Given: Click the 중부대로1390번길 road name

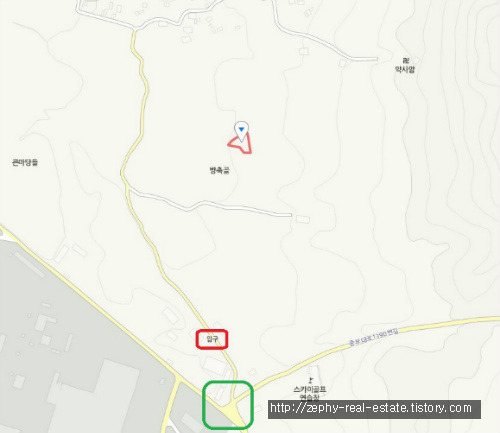Looking at the screenshot, I should click(x=373, y=337).
